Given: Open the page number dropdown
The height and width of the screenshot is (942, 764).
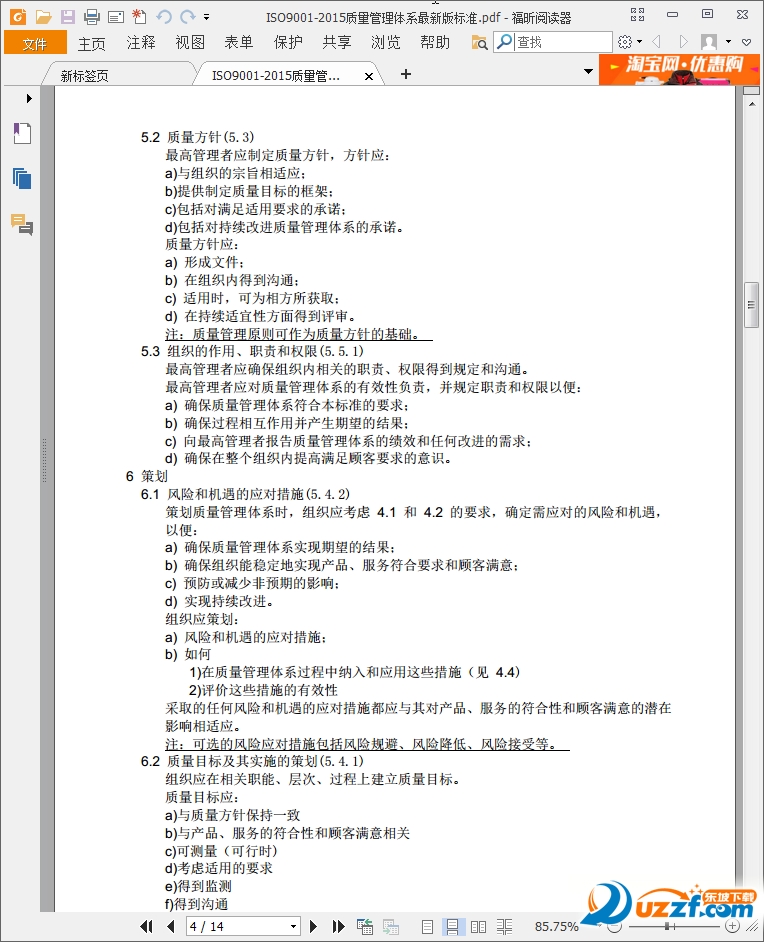Looking at the screenshot, I should pos(293,926).
